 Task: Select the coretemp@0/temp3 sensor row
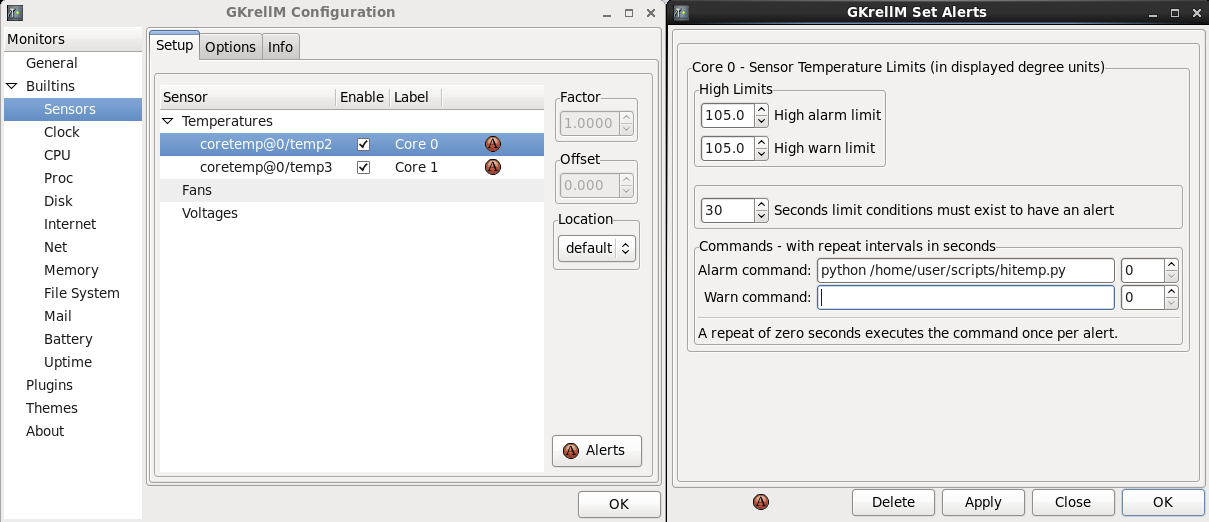pos(352,167)
